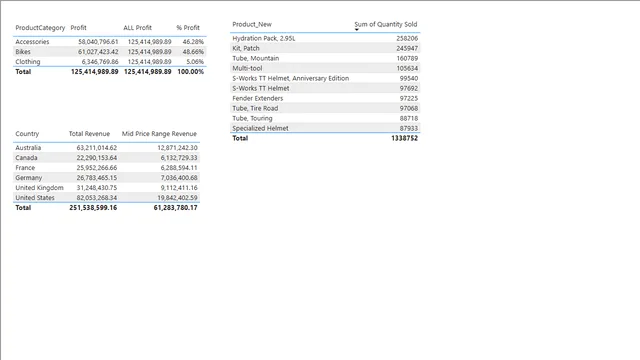
Task: Click total quantity 1338752
Action: click(x=404, y=138)
